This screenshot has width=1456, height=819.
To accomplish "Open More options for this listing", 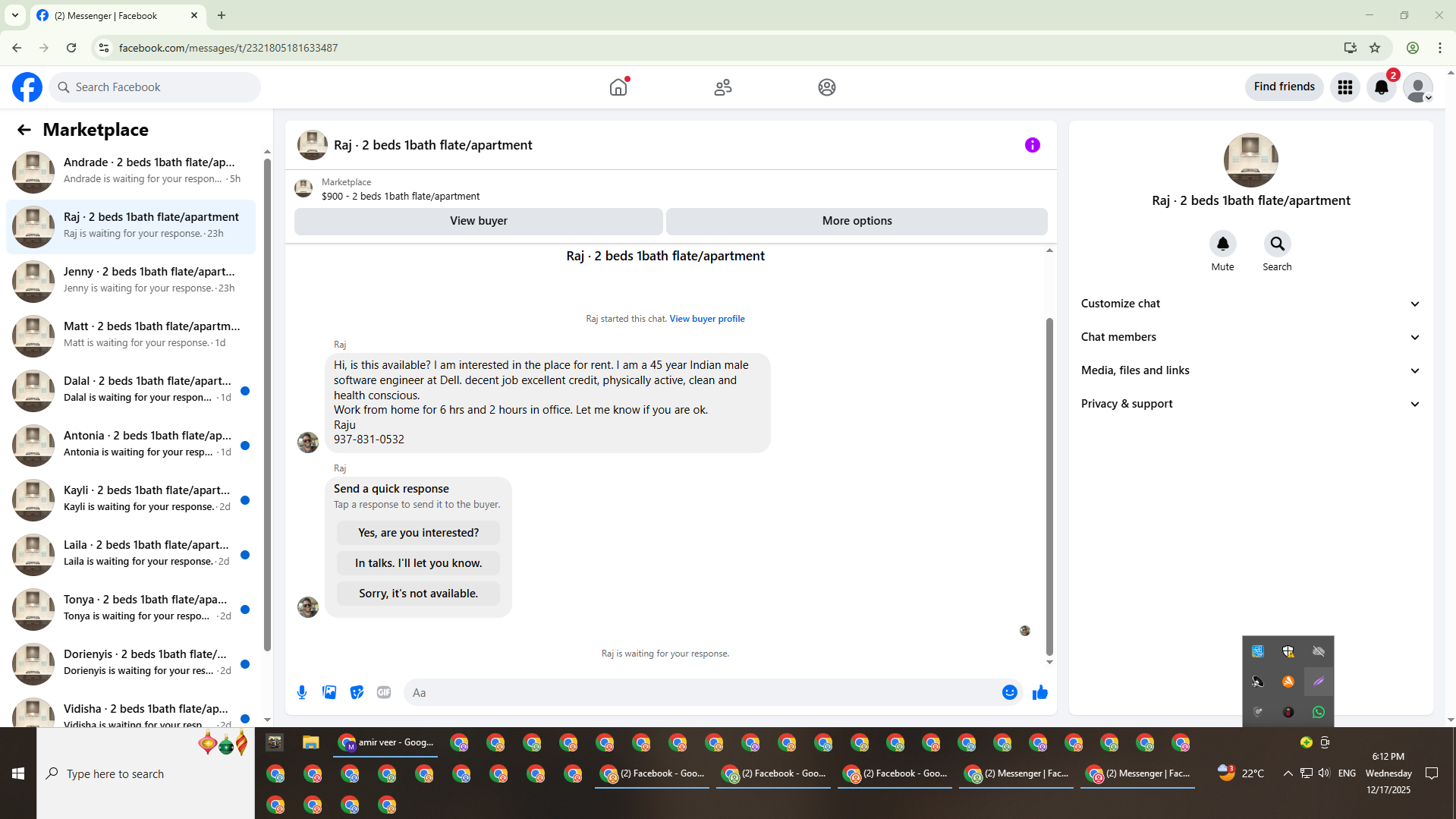I will tap(857, 221).
